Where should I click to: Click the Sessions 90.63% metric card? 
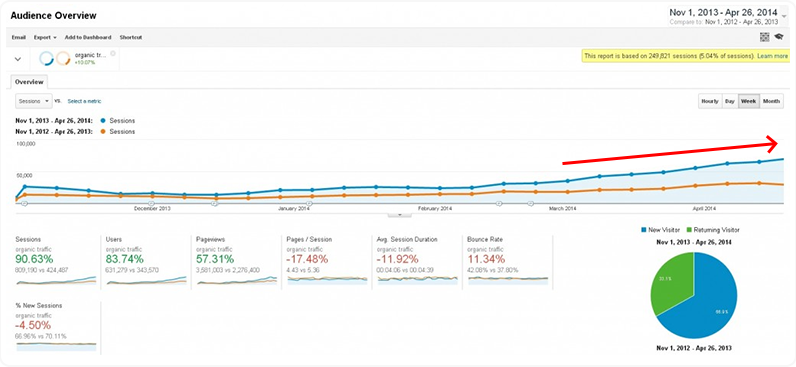coord(56,262)
